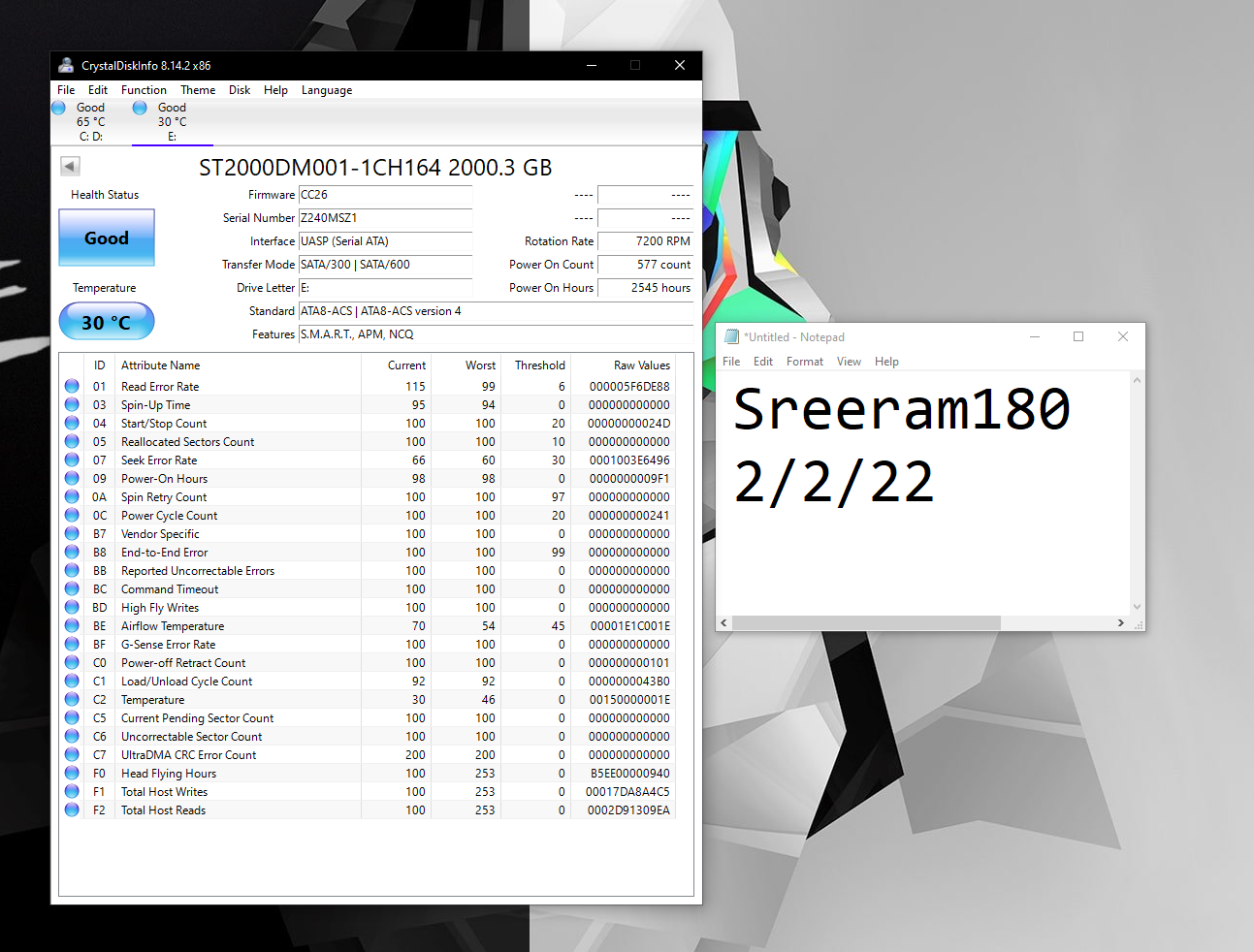
Task: Open the Disk menu
Action: 240,90
